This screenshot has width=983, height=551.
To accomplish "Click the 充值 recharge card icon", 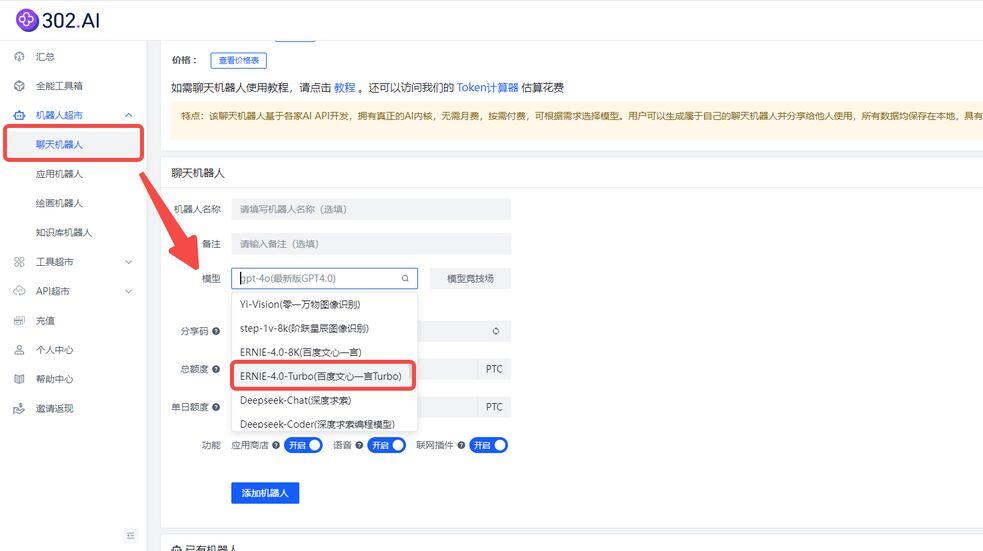I will click(x=19, y=320).
